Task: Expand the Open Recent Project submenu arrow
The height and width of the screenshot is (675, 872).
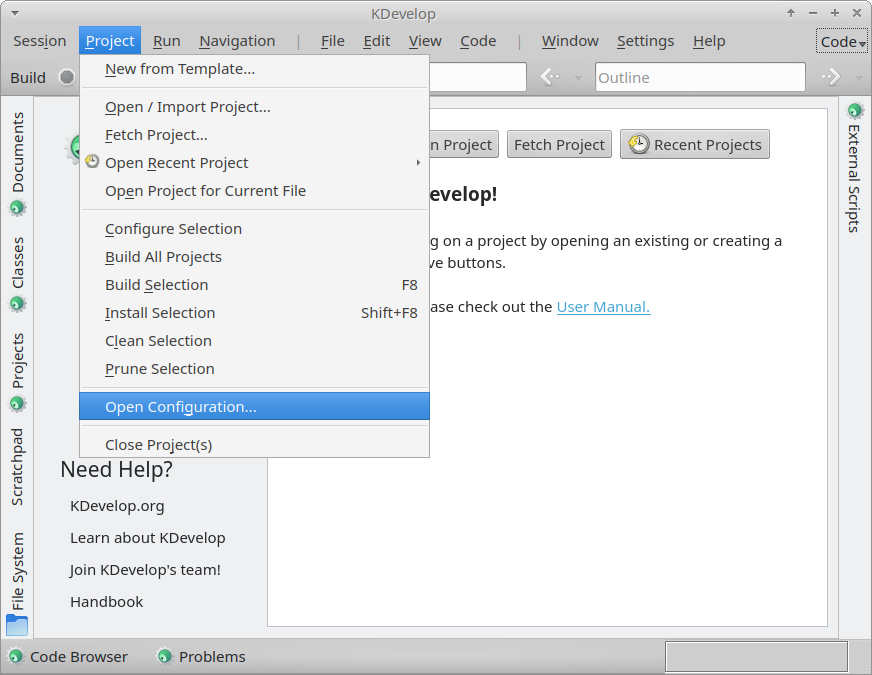Action: click(x=418, y=162)
